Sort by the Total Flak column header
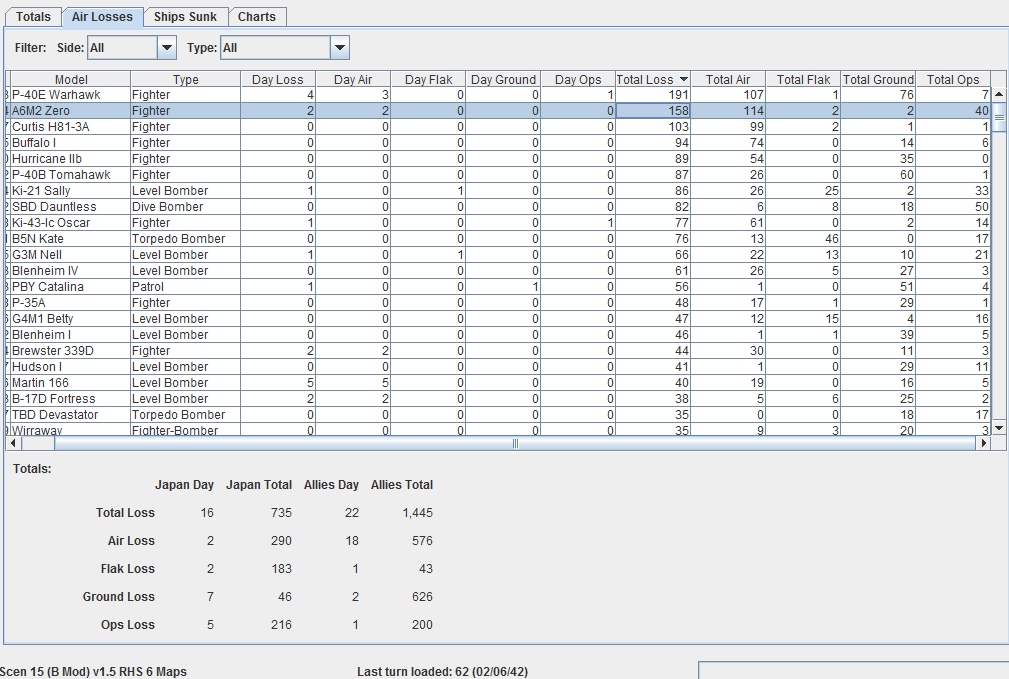The height and width of the screenshot is (679, 1009). click(803, 79)
